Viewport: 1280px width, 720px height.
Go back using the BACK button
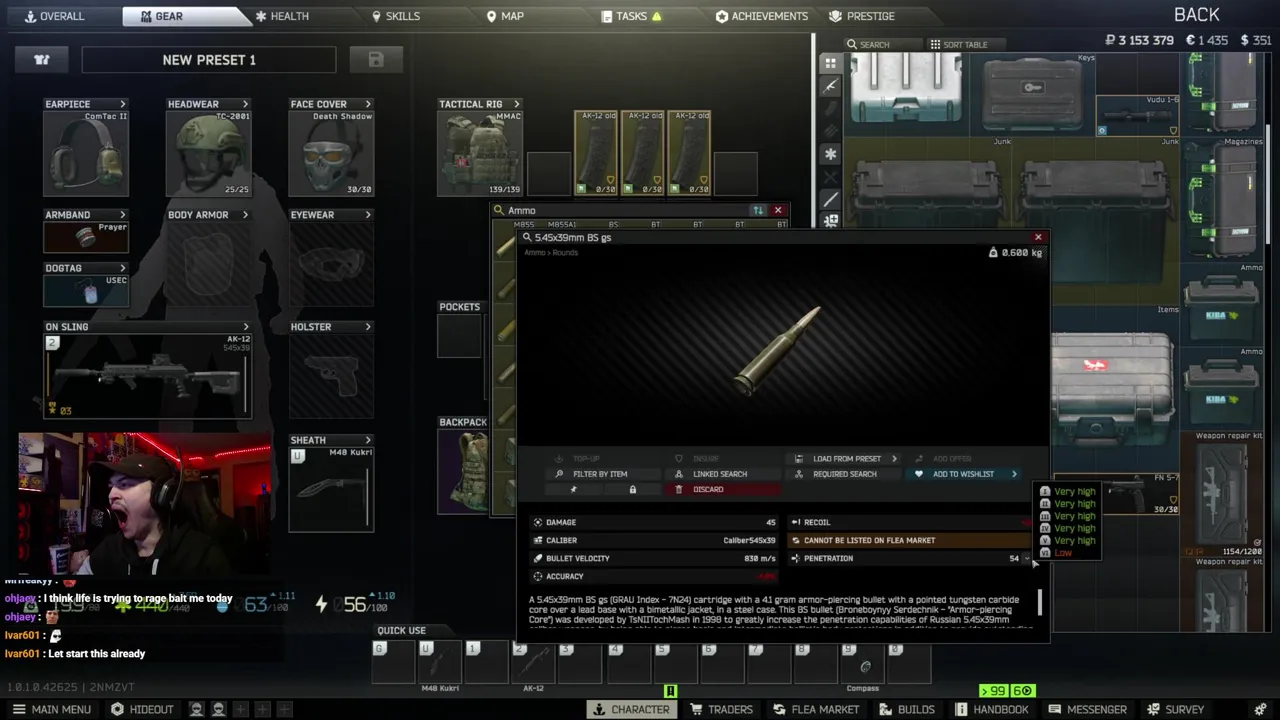pyautogui.click(x=1196, y=15)
